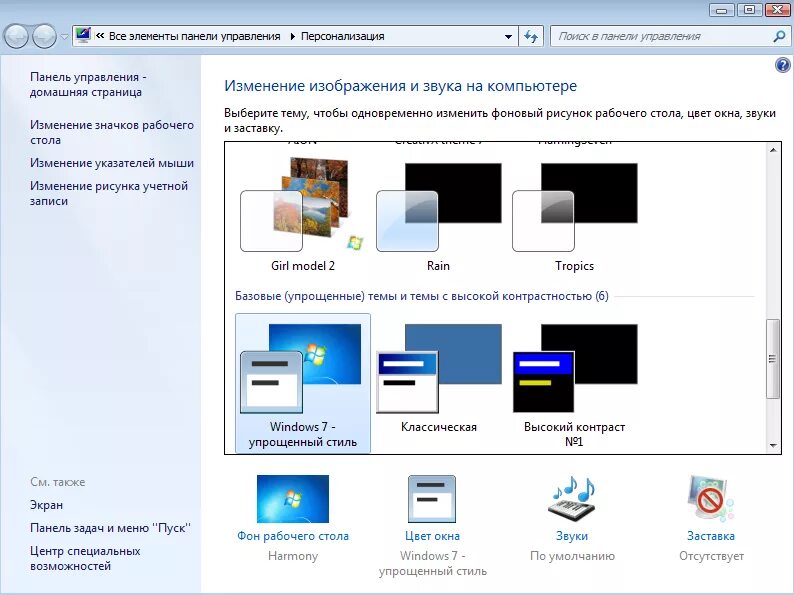Image resolution: width=794 pixels, height=595 pixels.
Task: Select the 'Girl model 2' theme
Action: [x=303, y=214]
